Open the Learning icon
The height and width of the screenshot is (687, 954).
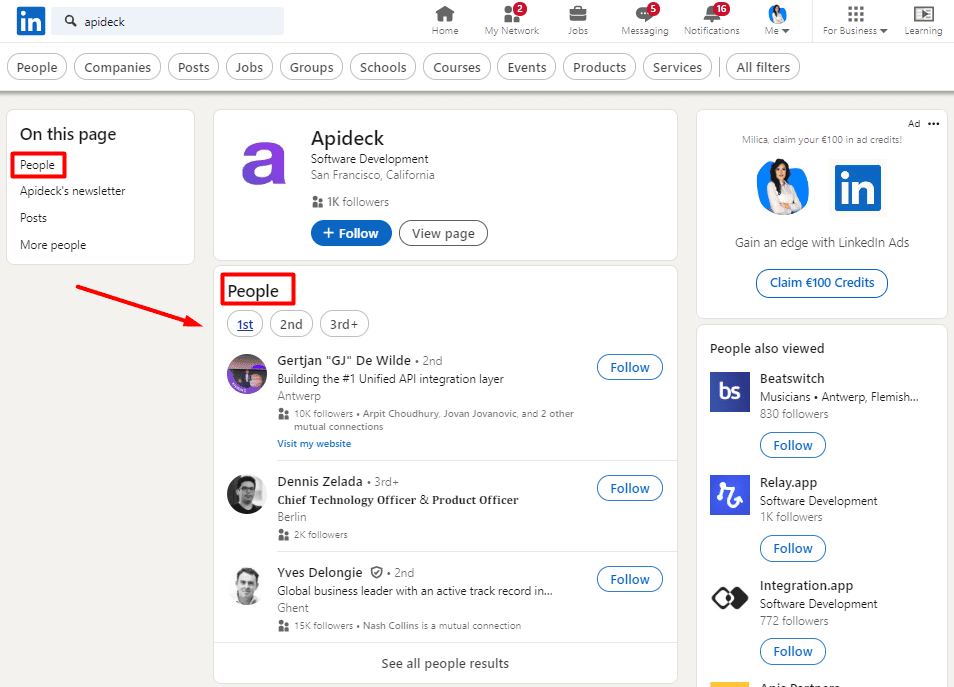point(923,13)
